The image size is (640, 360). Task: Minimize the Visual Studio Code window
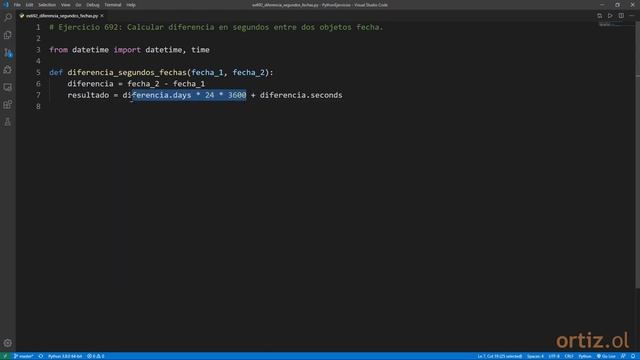click(602, 5)
